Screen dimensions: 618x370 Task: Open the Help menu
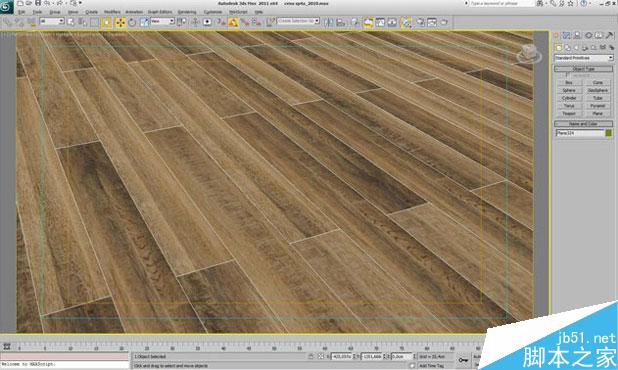pos(259,12)
